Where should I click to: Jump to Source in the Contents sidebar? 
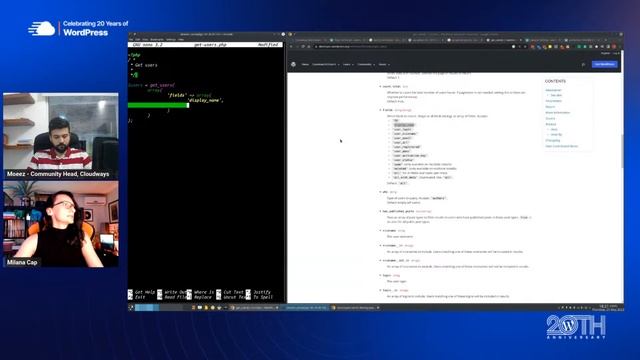click(550, 118)
